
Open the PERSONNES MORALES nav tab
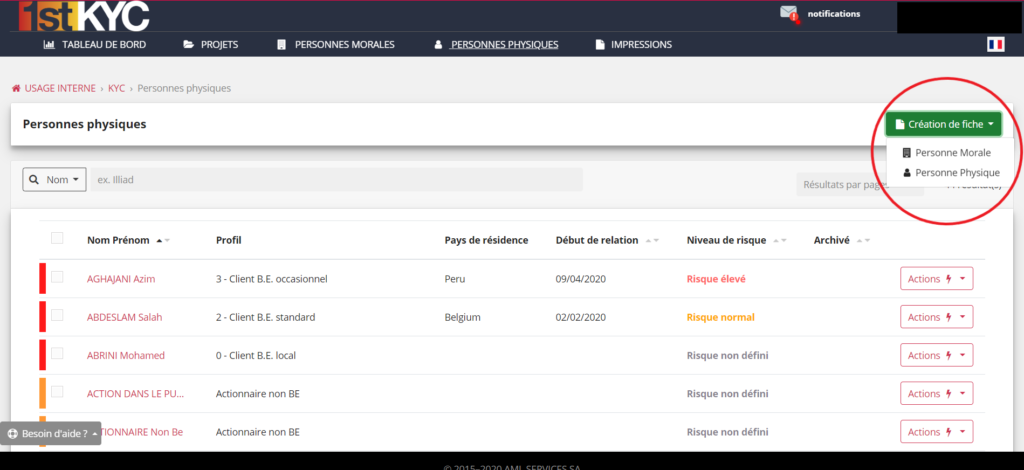(336, 45)
